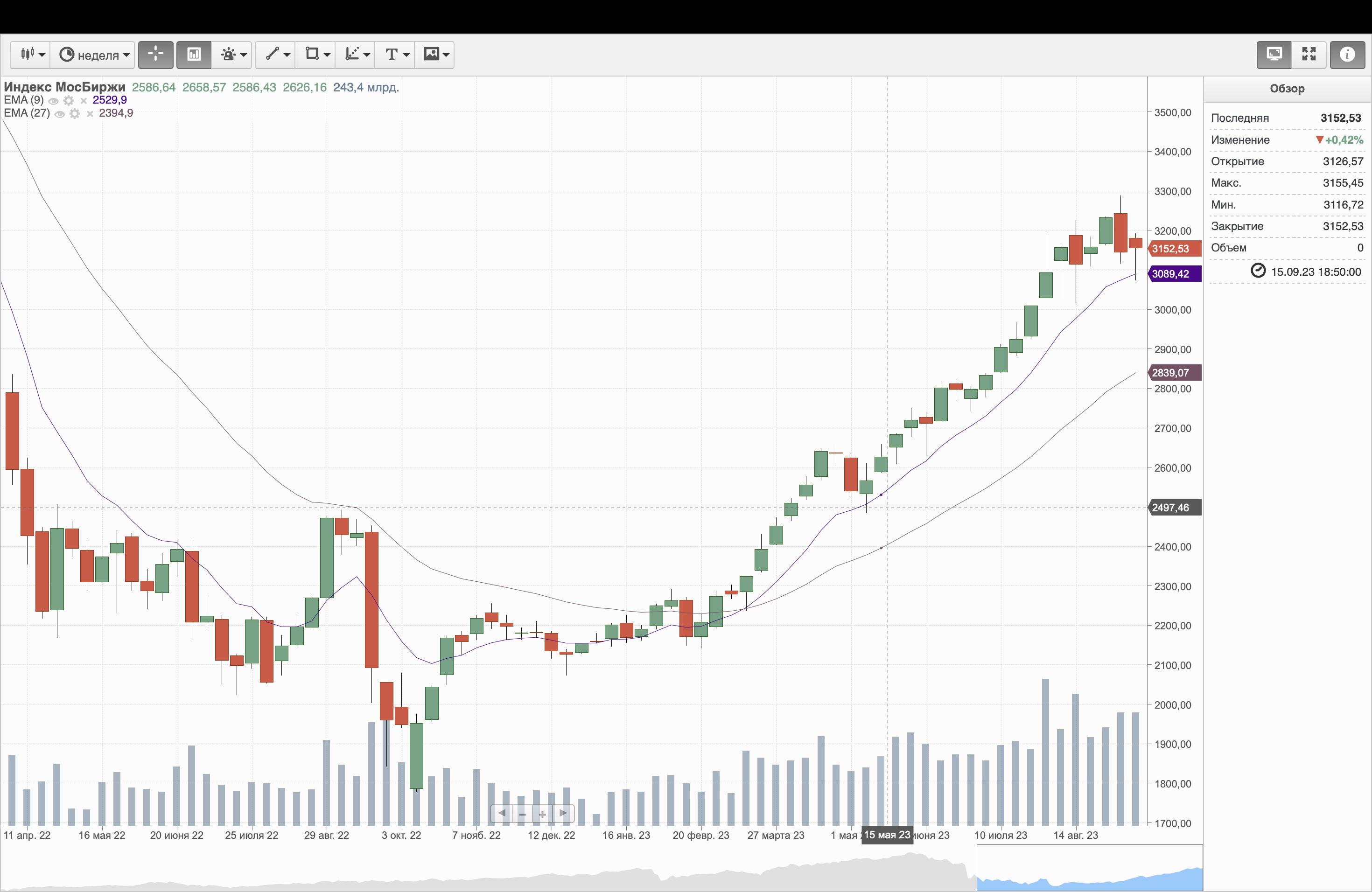Viewport: 1372px width, 892px height.
Task: Click the 'Обзор' panel header
Action: pos(1287,89)
